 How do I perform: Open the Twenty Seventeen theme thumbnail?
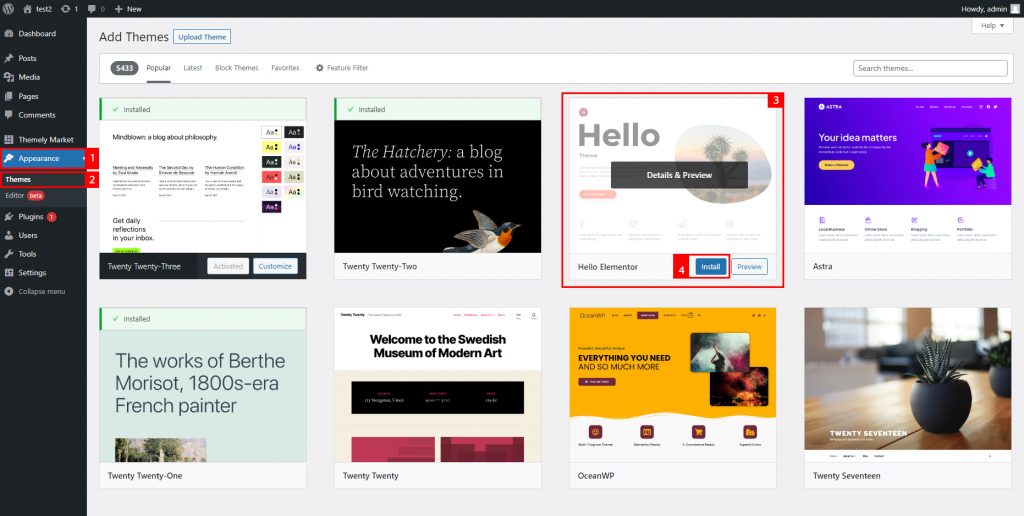[x=908, y=385]
